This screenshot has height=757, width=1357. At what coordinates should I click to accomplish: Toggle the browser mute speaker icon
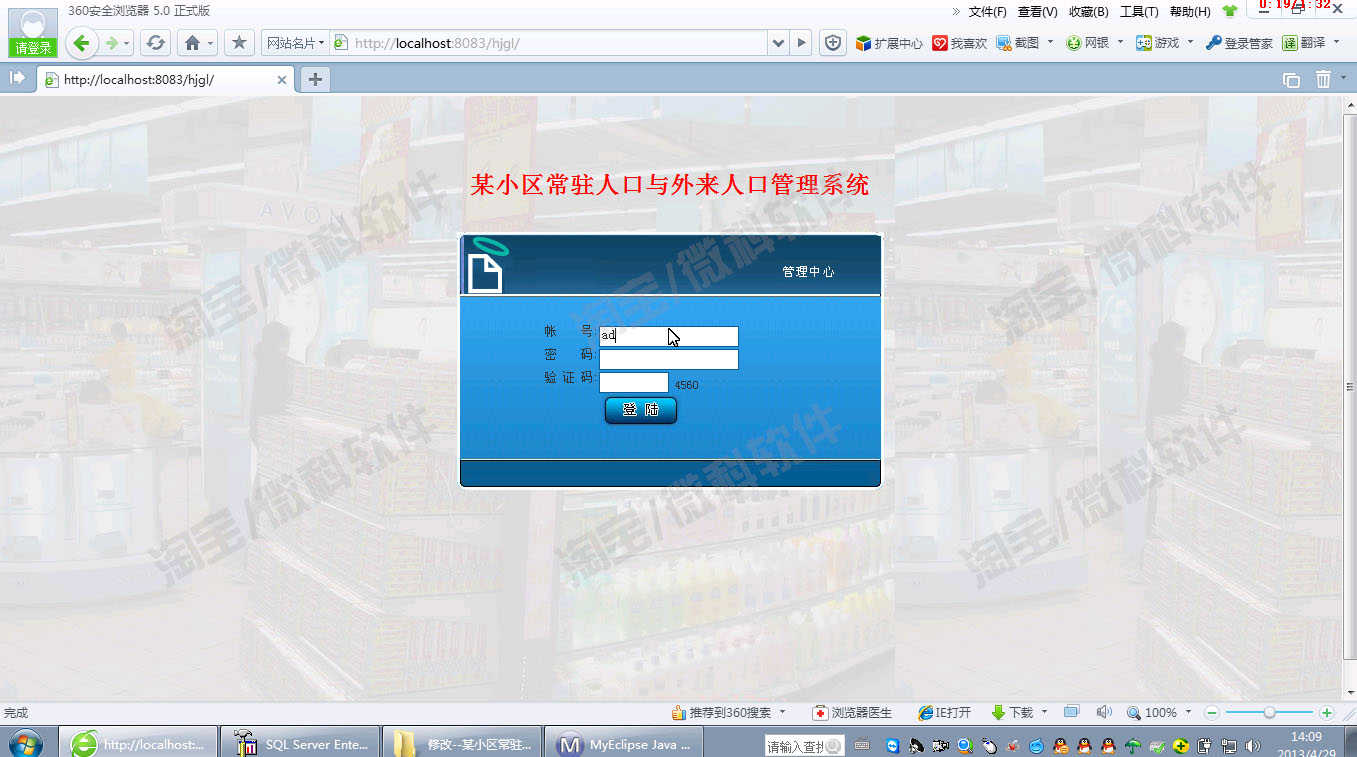[x=1103, y=712]
